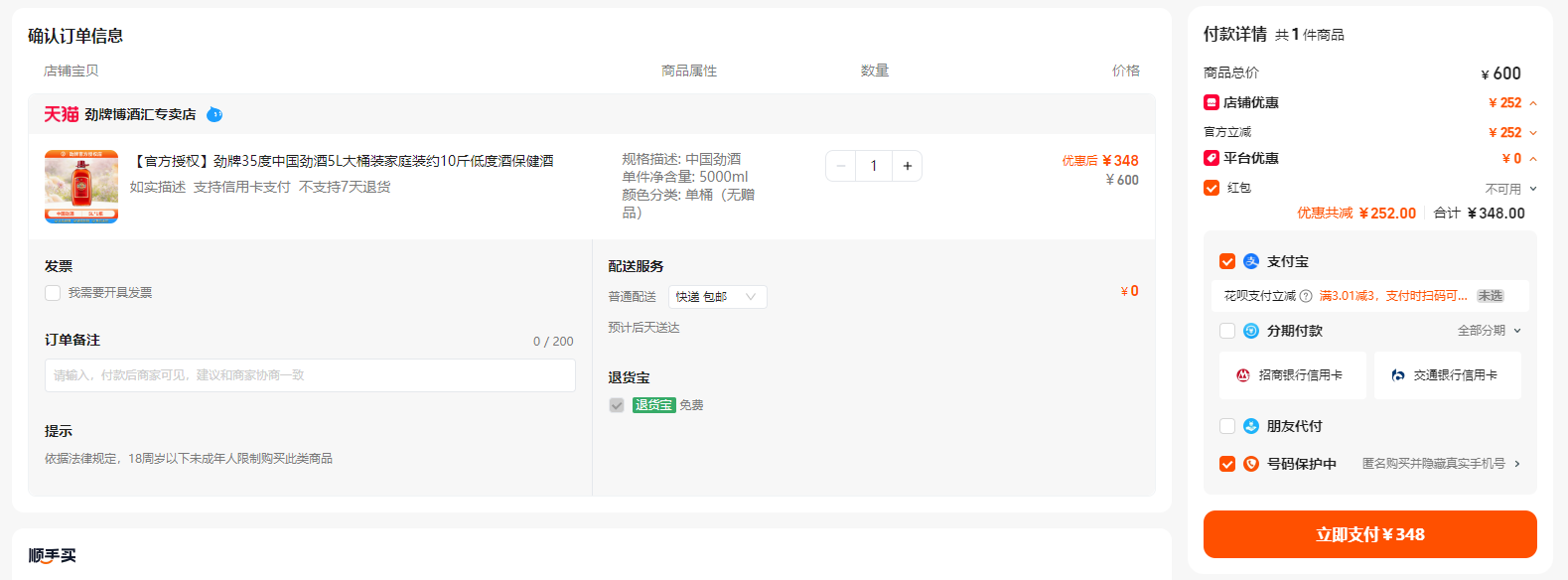Screen dimensions: 1568x580
Task: Click the Tmall (天猫) logo icon
Action: (x=61, y=114)
